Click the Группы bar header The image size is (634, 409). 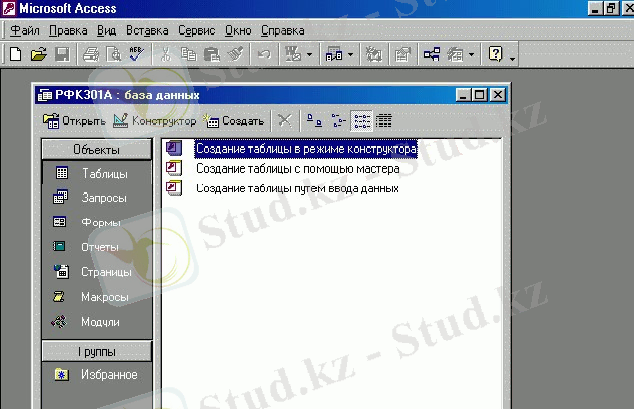click(x=97, y=351)
